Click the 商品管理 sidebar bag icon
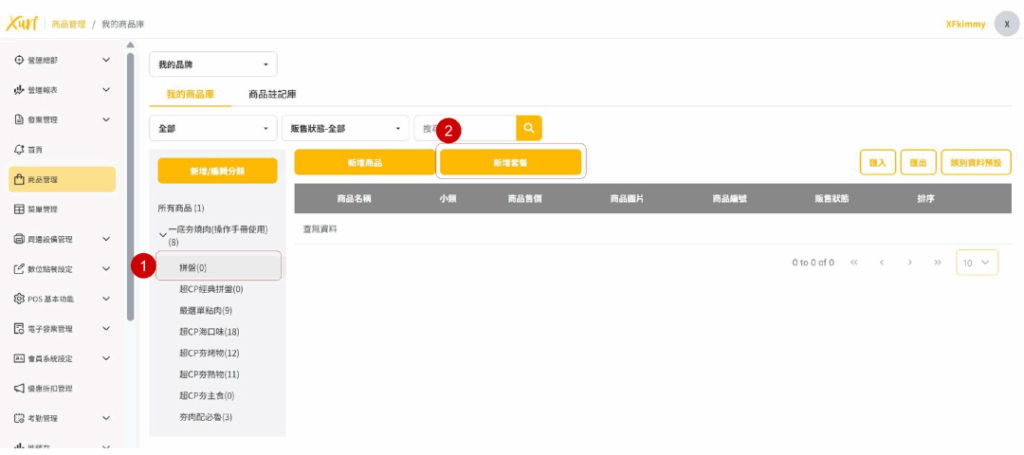This screenshot has width=1024, height=455. (18, 180)
